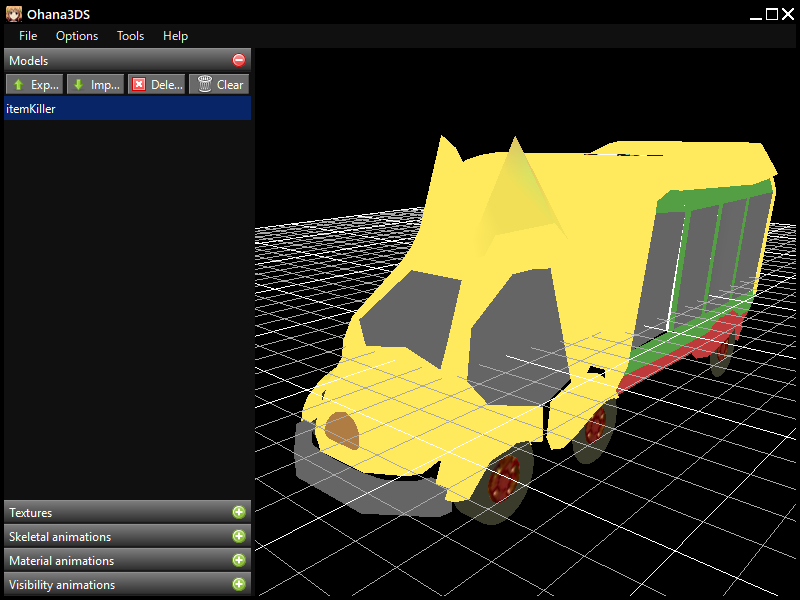Collapse the Models panel with red minus icon
This screenshot has height=600, width=800.
click(x=239, y=60)
